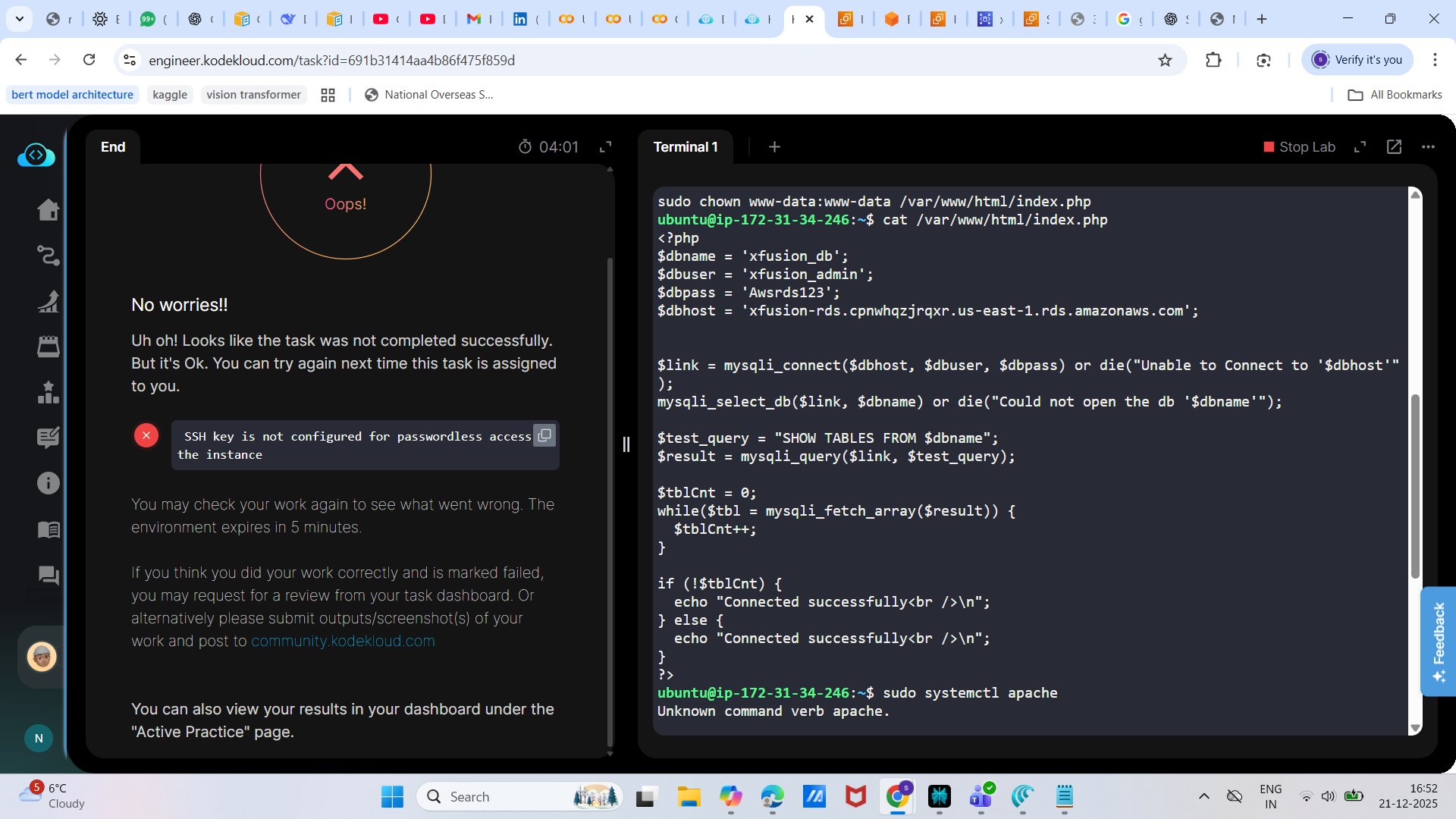Switch to the Terminal 1 tab

coord(685,147)
